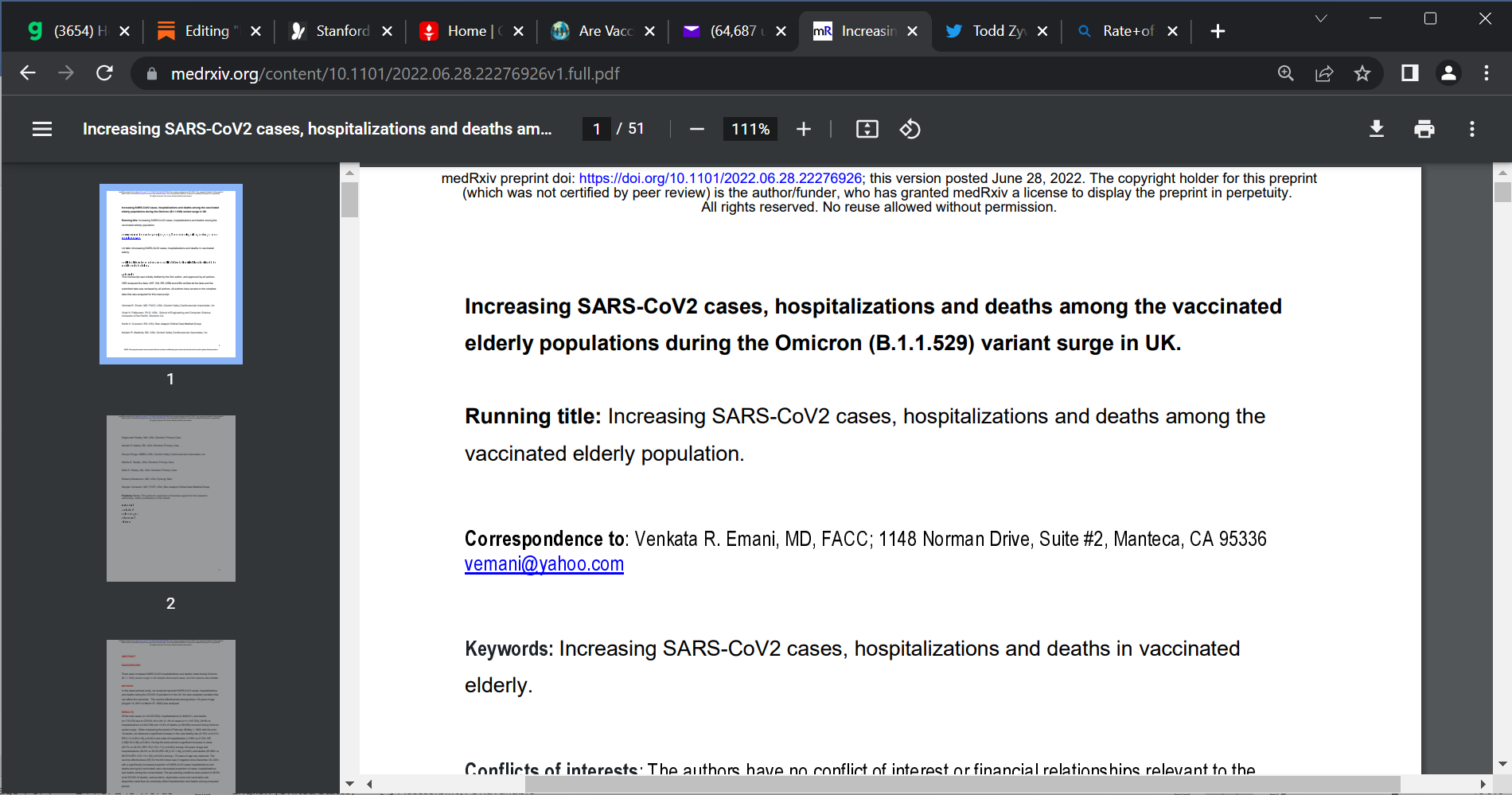Open a new tab

(x=1218, y=31)
